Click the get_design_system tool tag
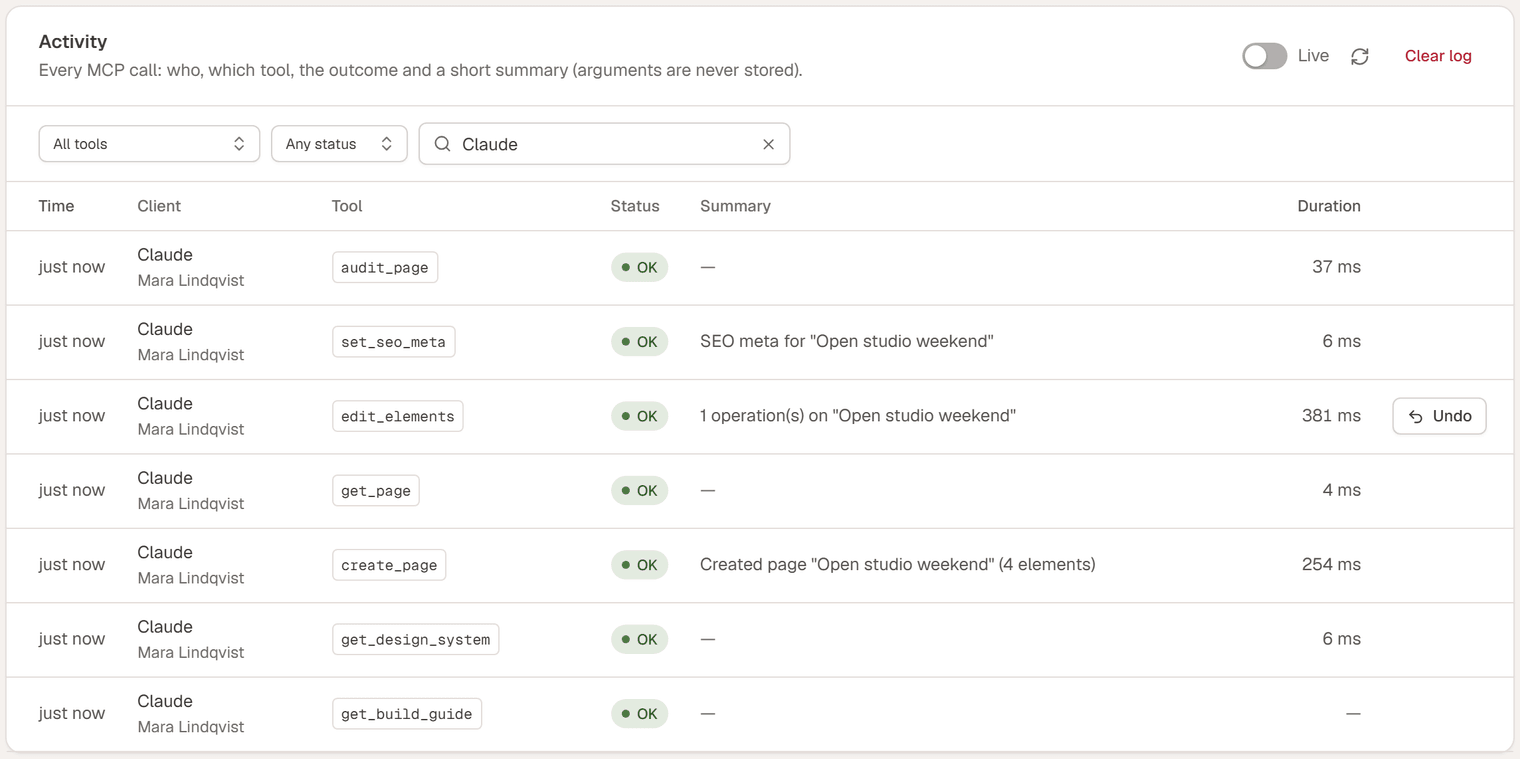 [415, 639]
